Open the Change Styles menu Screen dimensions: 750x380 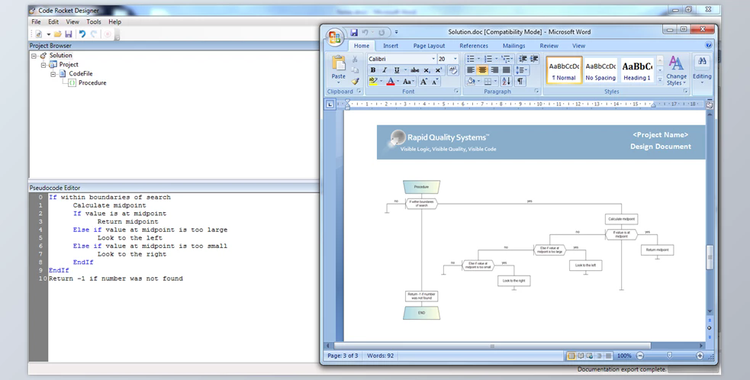pos(676,70)
